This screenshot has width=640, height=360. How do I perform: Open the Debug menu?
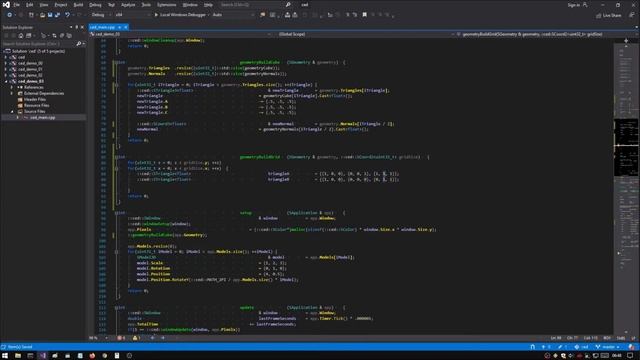click(95, 5)
